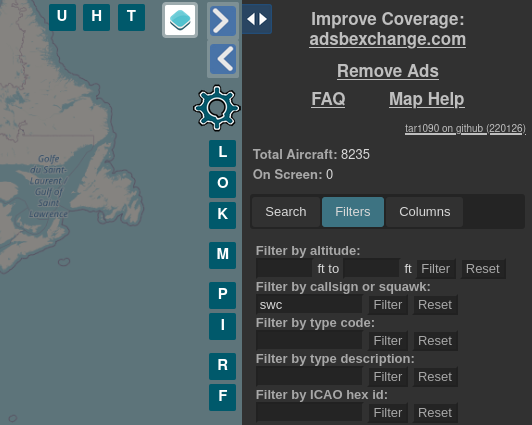The height and width of the screenshot is (425, 532).
Task: Click the M map toggle button
Action: coord(223,255)
